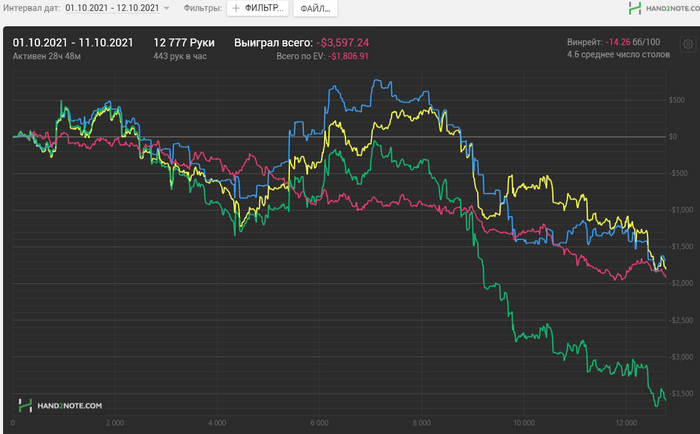Click the 10 000 mark on the X axis

524,423
